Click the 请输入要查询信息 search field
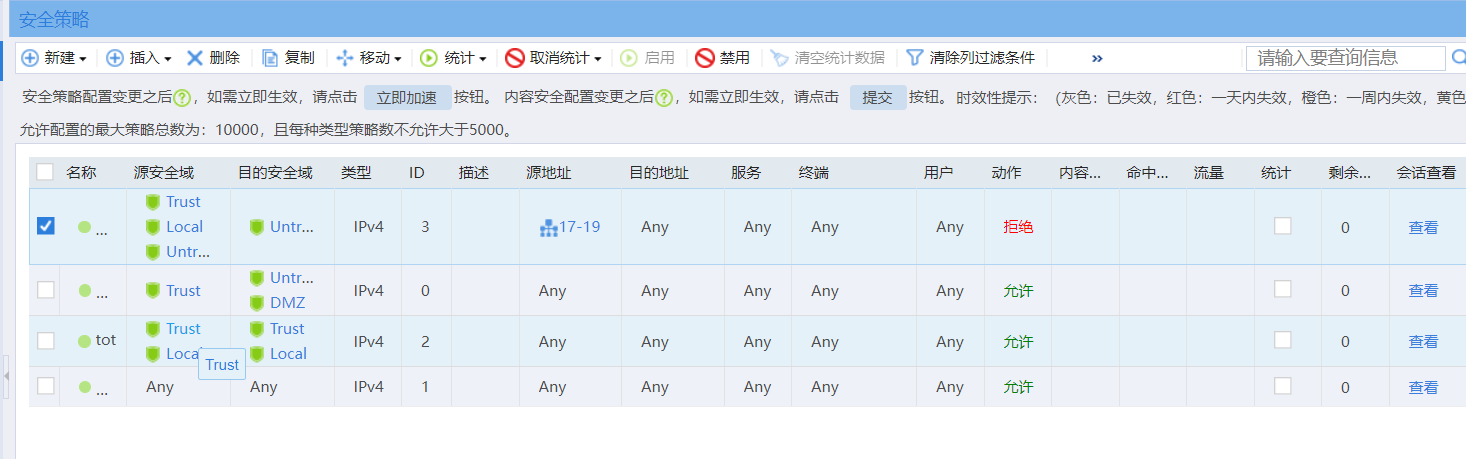1466x459 pixels. click(1345, 58)
